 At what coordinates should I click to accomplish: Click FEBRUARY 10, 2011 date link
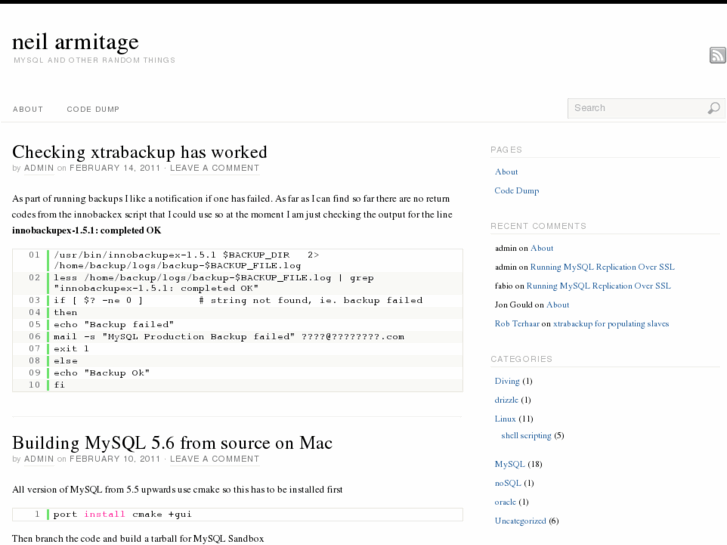(115, 459)
